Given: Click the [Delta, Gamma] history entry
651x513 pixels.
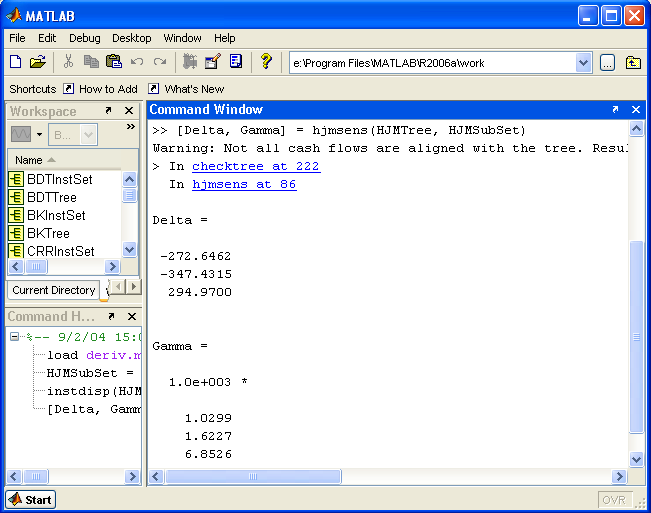Looking at the screenshot, I should pyautogui.click(x=94, y=409).
